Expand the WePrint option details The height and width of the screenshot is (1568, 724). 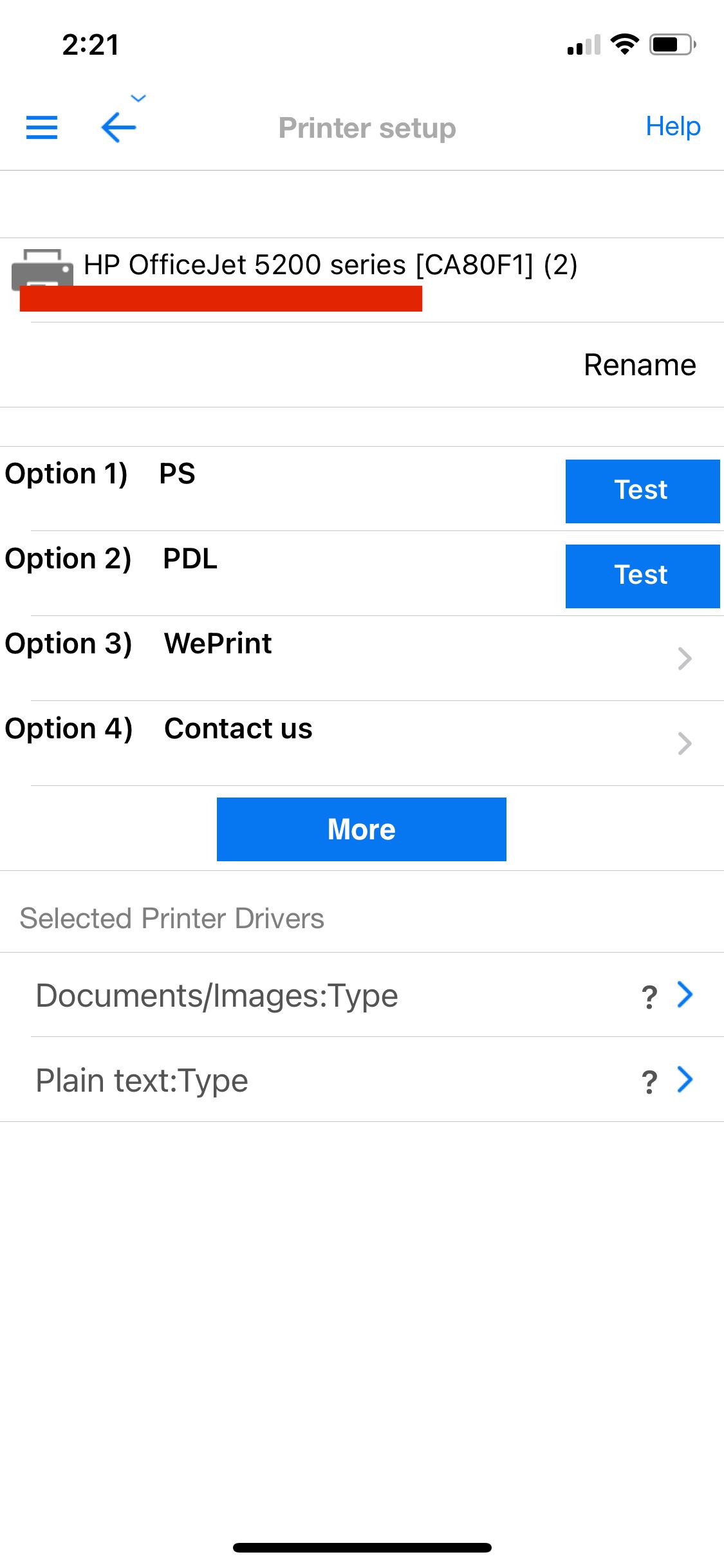(684, 658)
